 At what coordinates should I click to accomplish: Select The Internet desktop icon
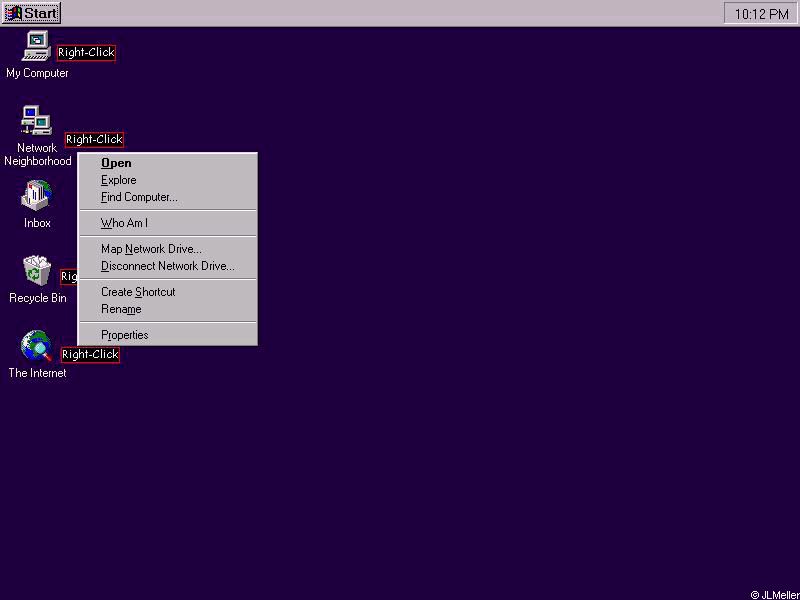(37, 345)
